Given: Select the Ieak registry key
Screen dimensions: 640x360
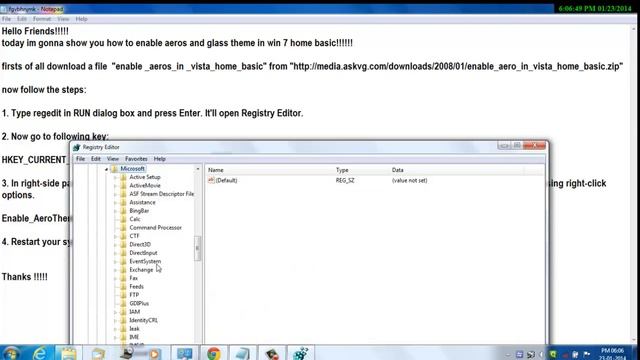Looking at the screenshot, I should (x=134, y=329).
